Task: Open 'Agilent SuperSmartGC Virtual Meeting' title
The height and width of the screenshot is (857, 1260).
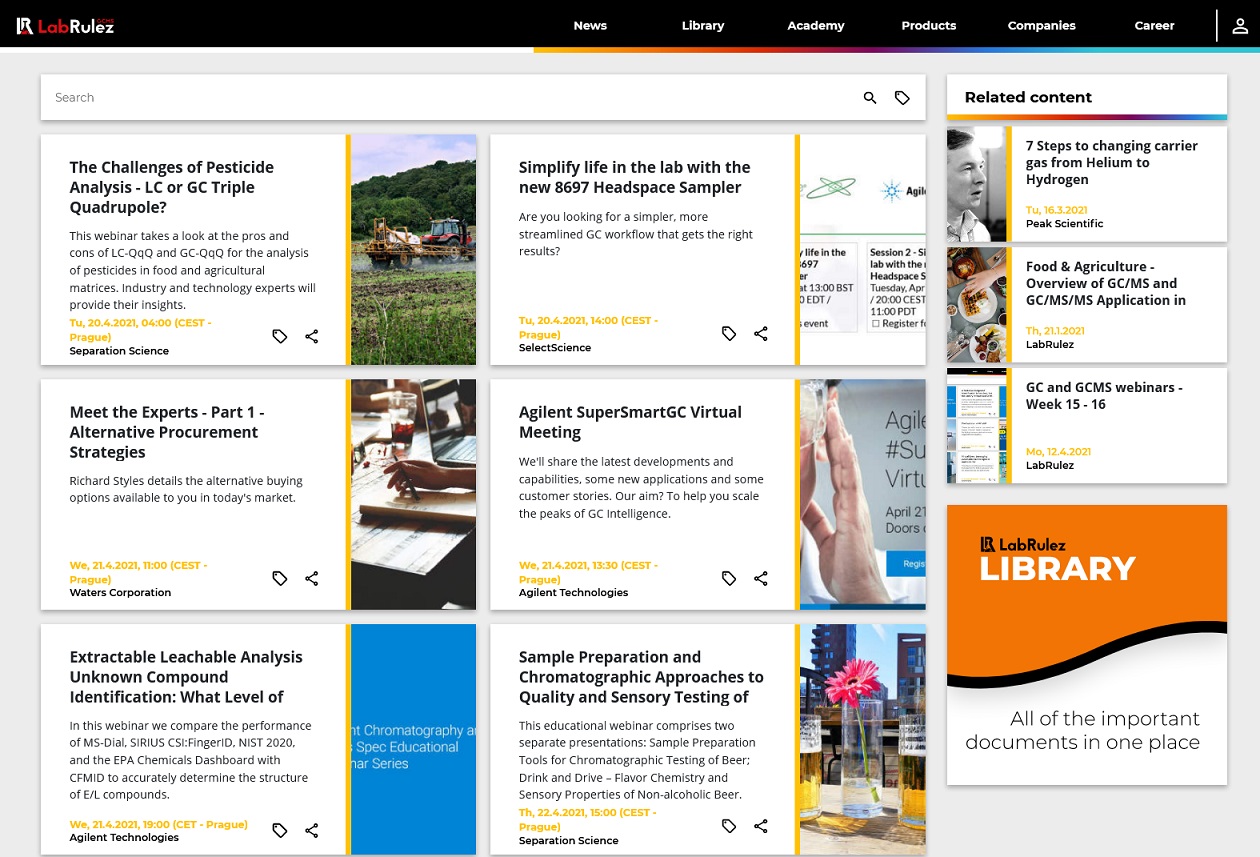Action: (x=630, y=422)
